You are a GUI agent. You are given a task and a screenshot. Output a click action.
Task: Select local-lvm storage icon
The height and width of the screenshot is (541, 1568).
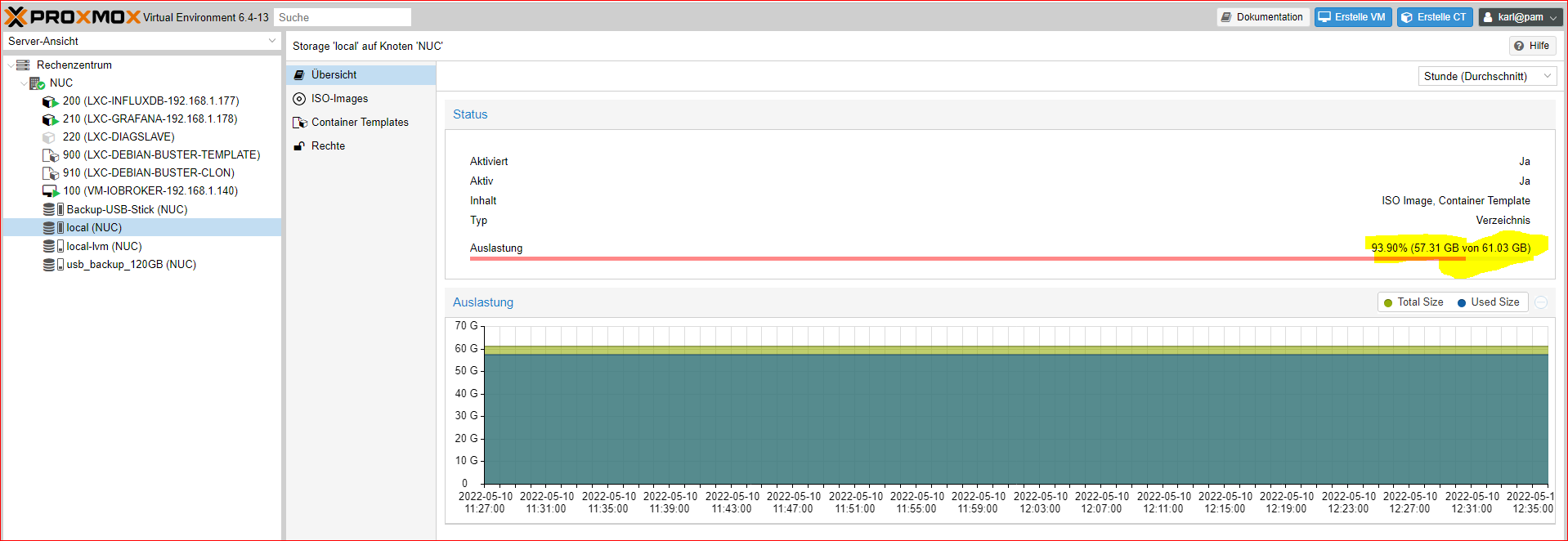(x=53, y=246)
